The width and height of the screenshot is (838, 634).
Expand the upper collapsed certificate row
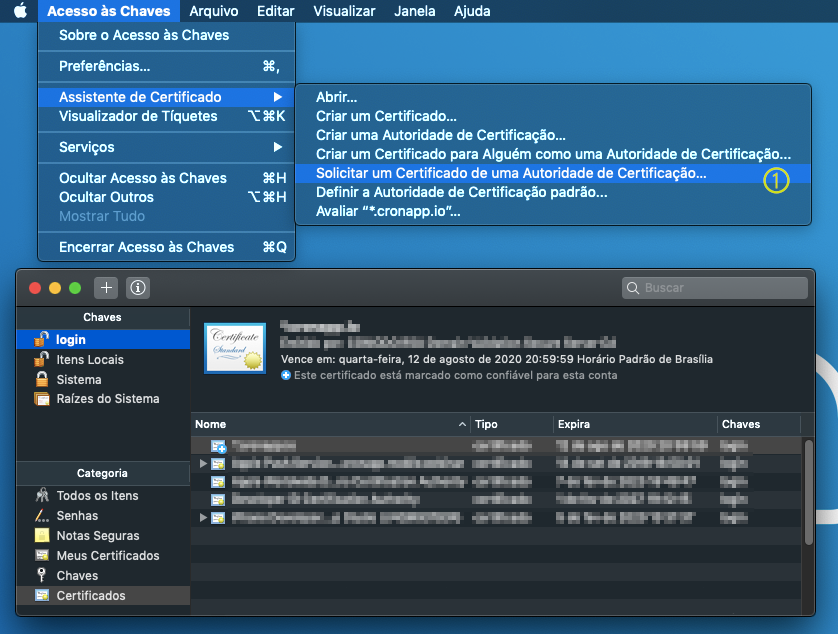click(x=203, y=463)
